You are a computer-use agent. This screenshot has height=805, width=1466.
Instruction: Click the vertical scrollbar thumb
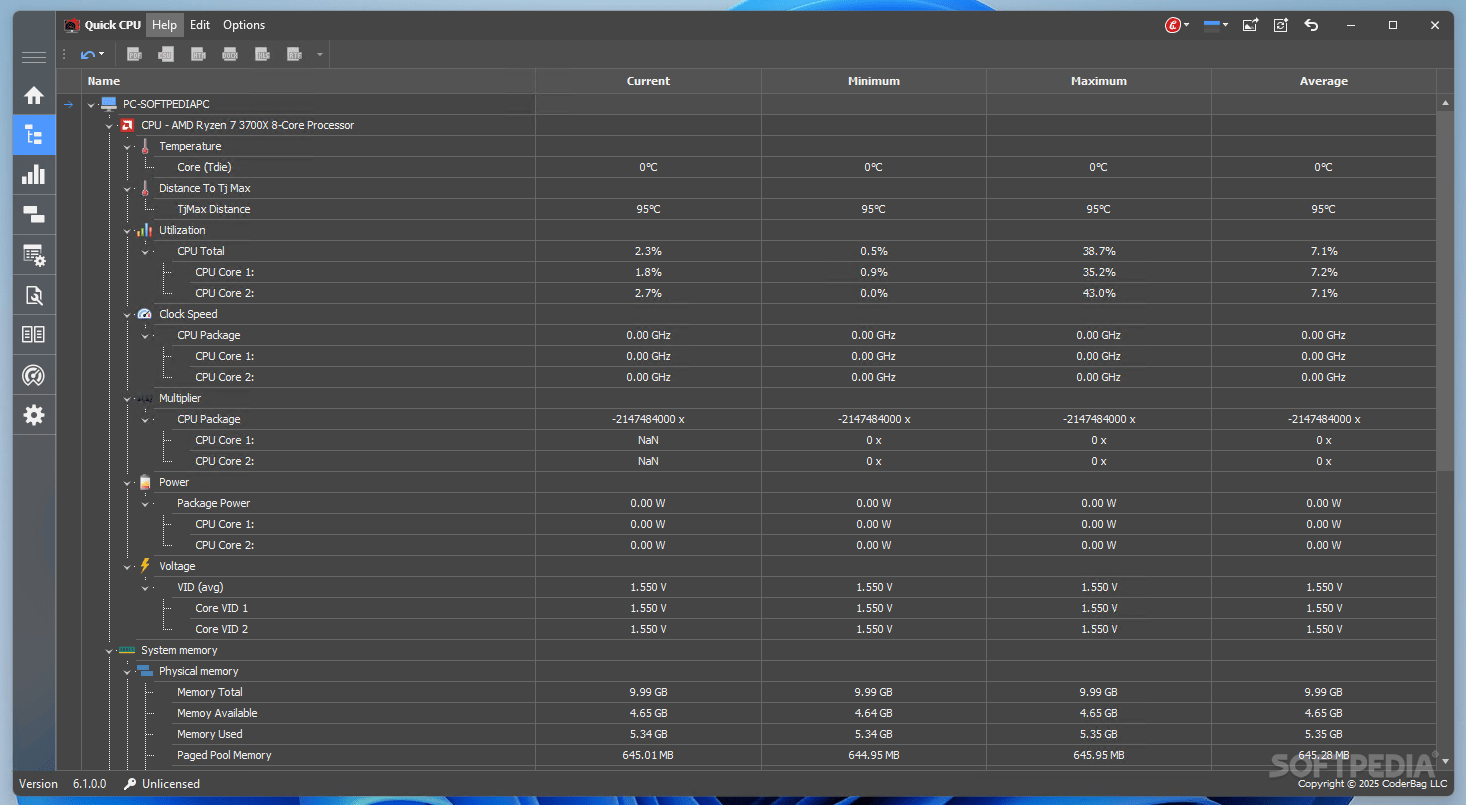click(1445, 290)
